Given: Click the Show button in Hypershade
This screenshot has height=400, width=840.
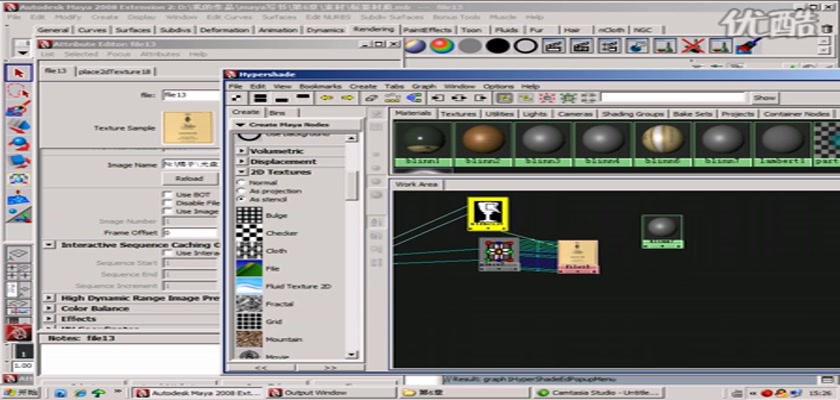Looking at the screenshot, I should [764, 98].
